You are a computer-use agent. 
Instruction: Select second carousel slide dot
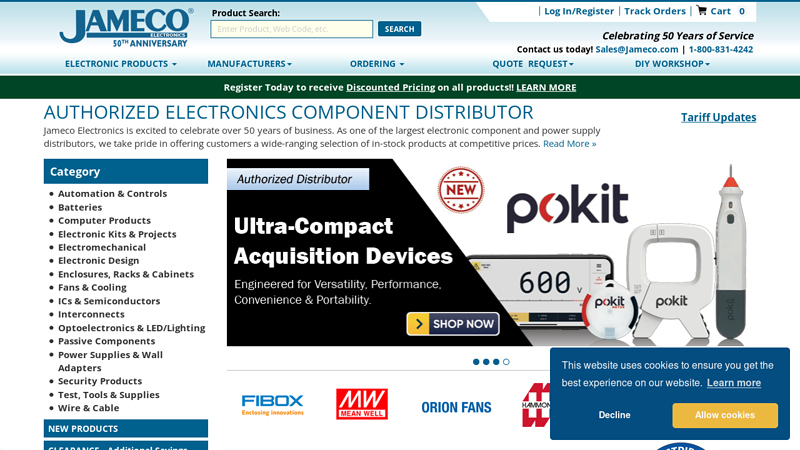pos(486,362)
